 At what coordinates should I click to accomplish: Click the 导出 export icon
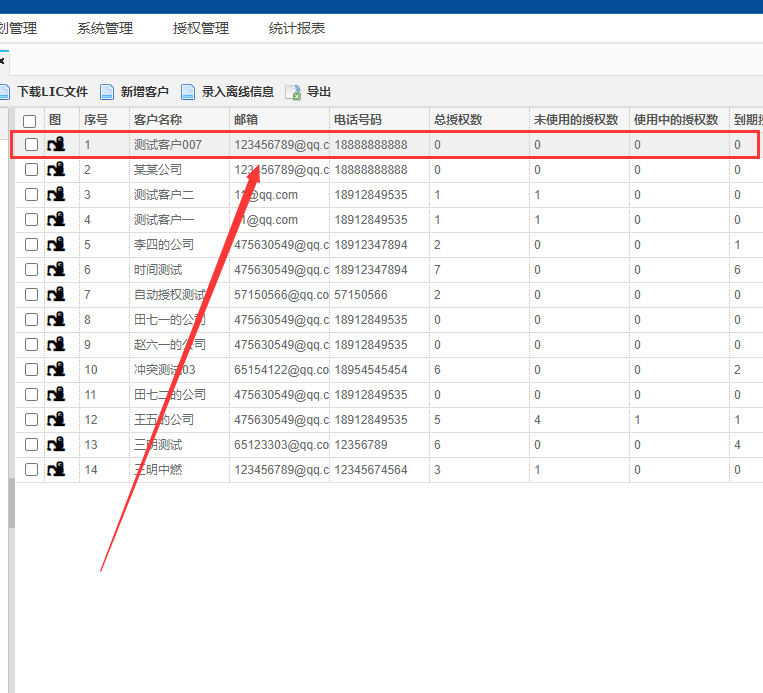coord(293,92)
